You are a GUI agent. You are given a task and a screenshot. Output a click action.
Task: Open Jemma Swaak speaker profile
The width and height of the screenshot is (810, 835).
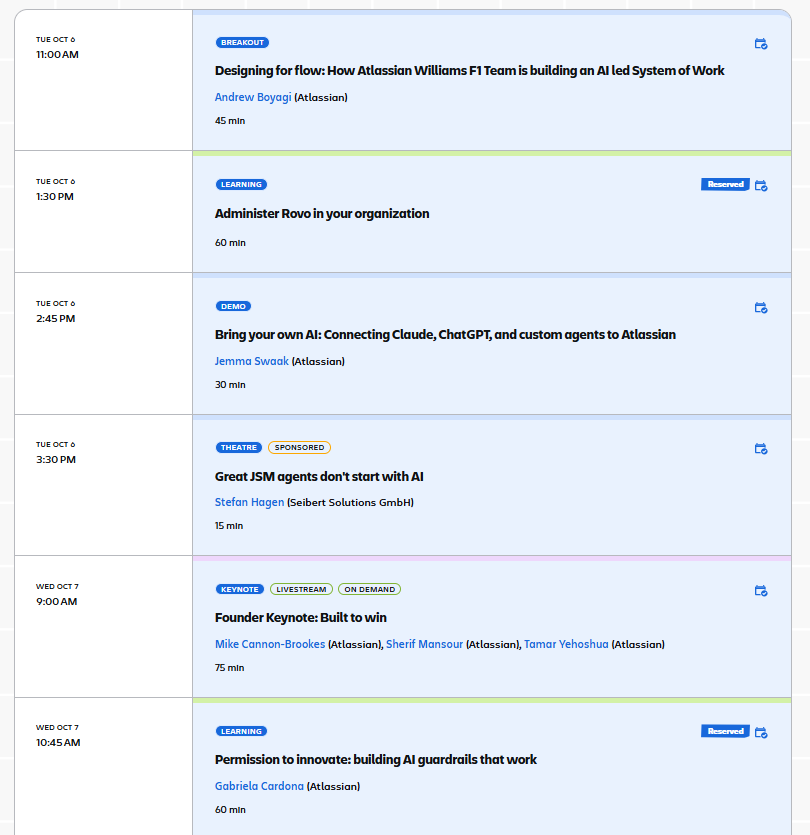point(251,361)
